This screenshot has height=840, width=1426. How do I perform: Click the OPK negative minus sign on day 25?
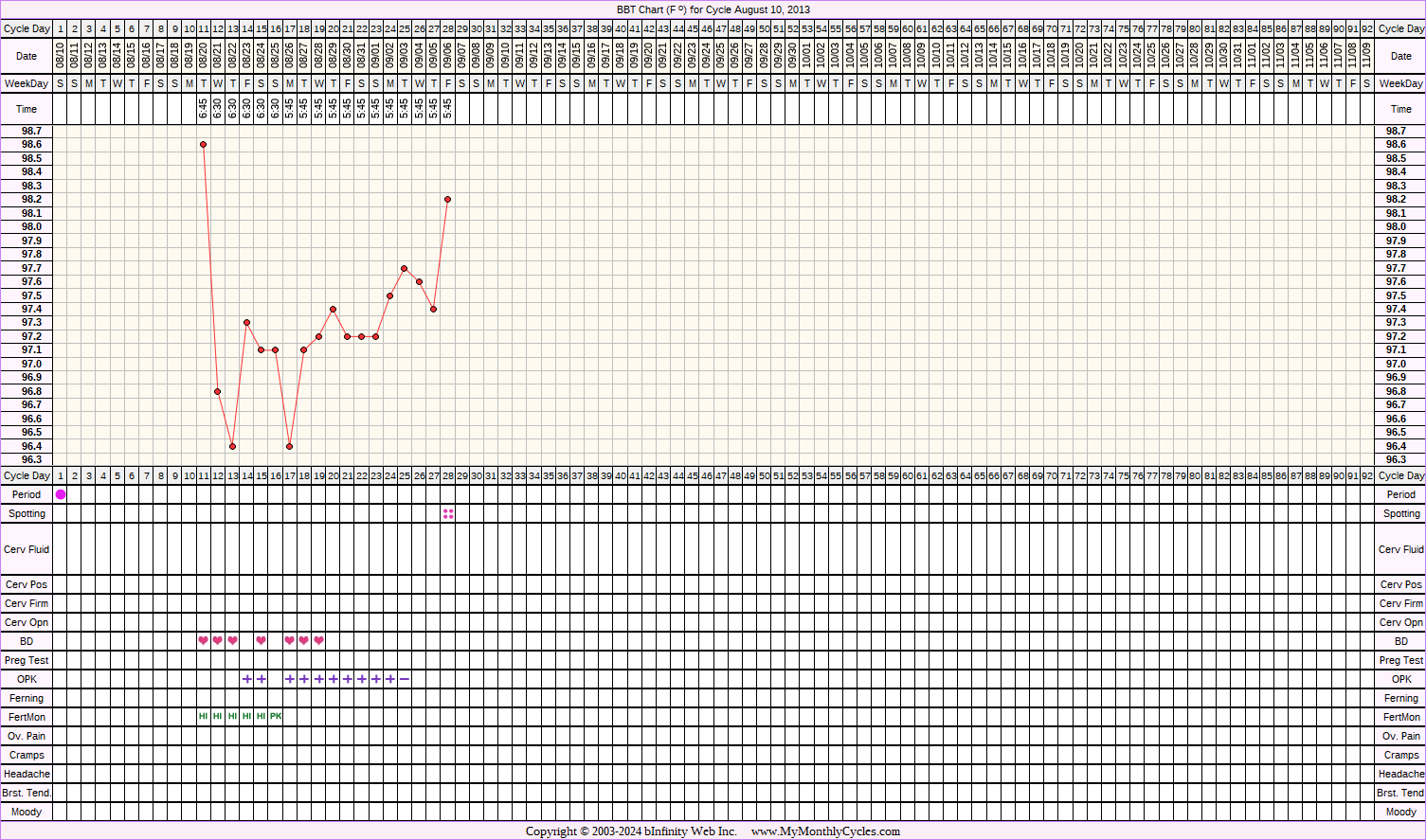[x=405, y=679]
